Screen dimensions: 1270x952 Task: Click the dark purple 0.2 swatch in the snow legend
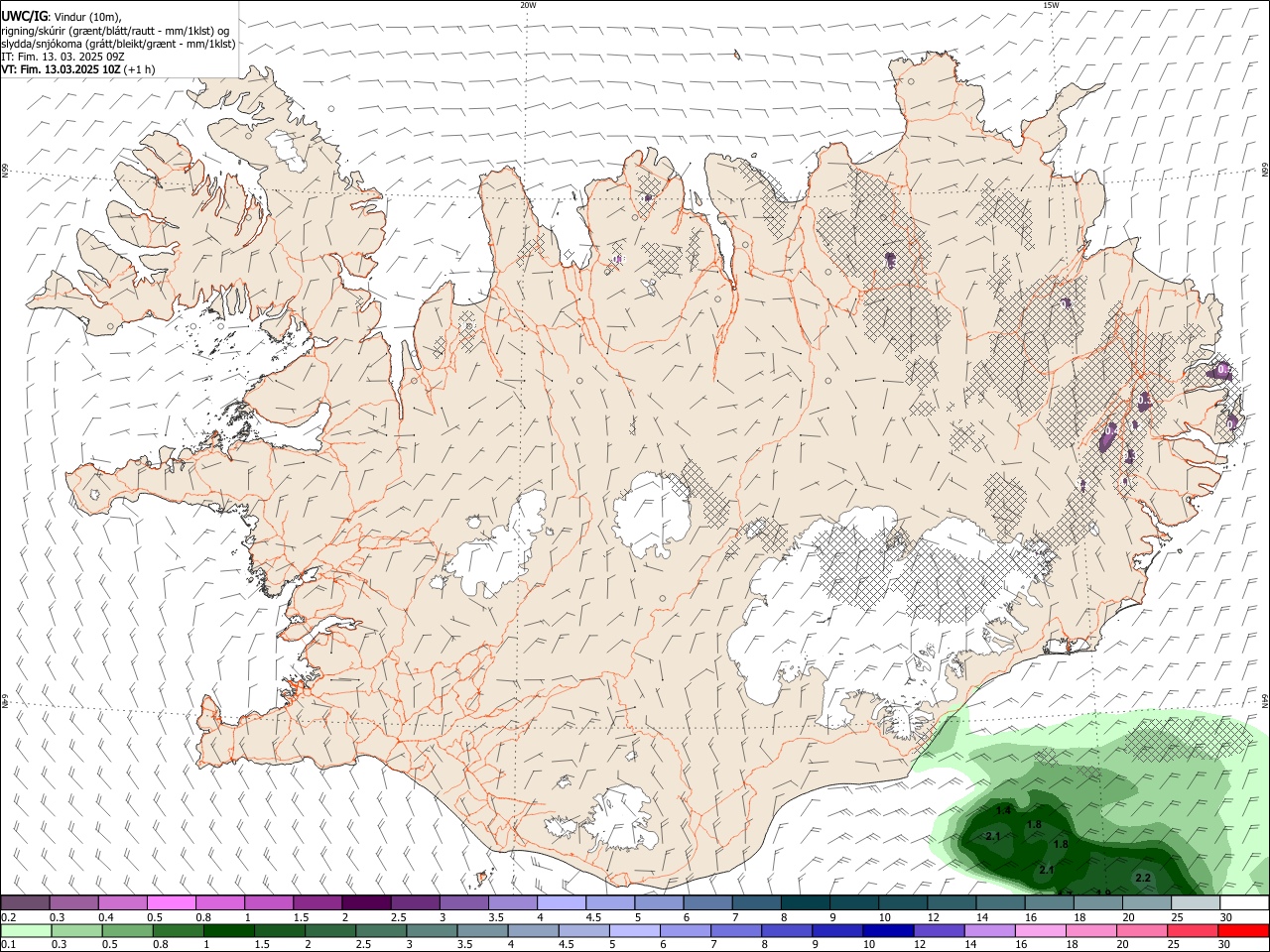tap(25, 902)
